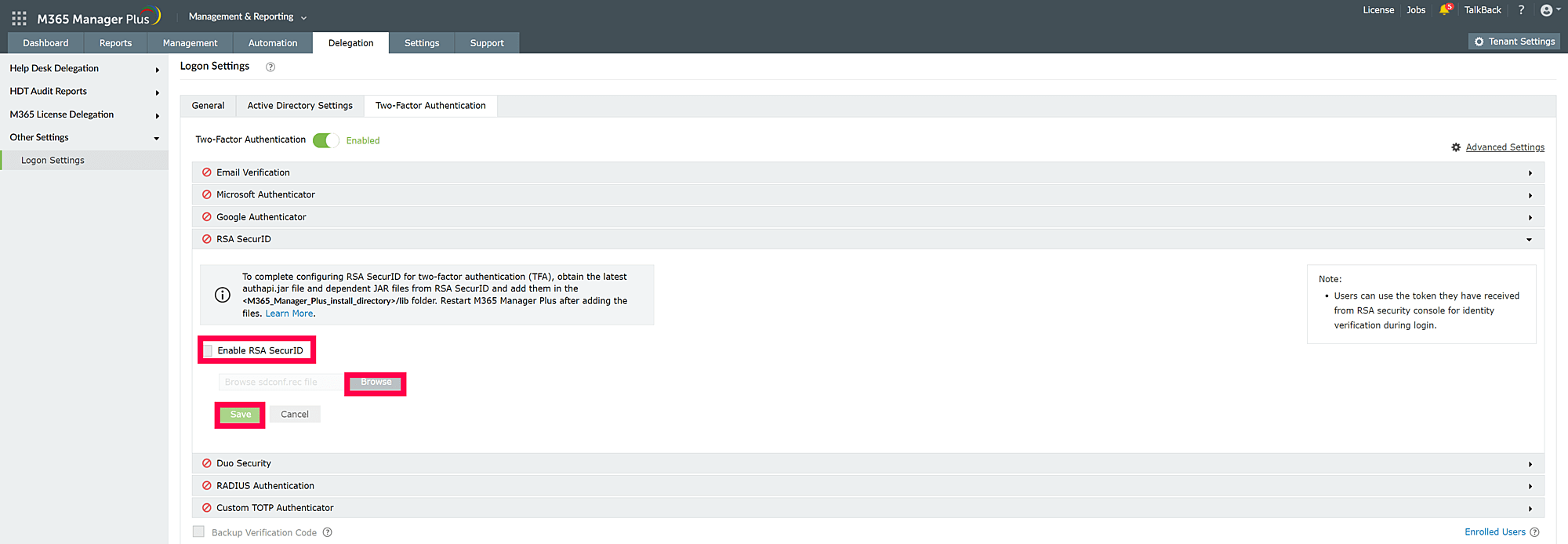Click the disabled status icon for RADIUS Authentication
1568x544 pixels.
[x=207, y=486]
